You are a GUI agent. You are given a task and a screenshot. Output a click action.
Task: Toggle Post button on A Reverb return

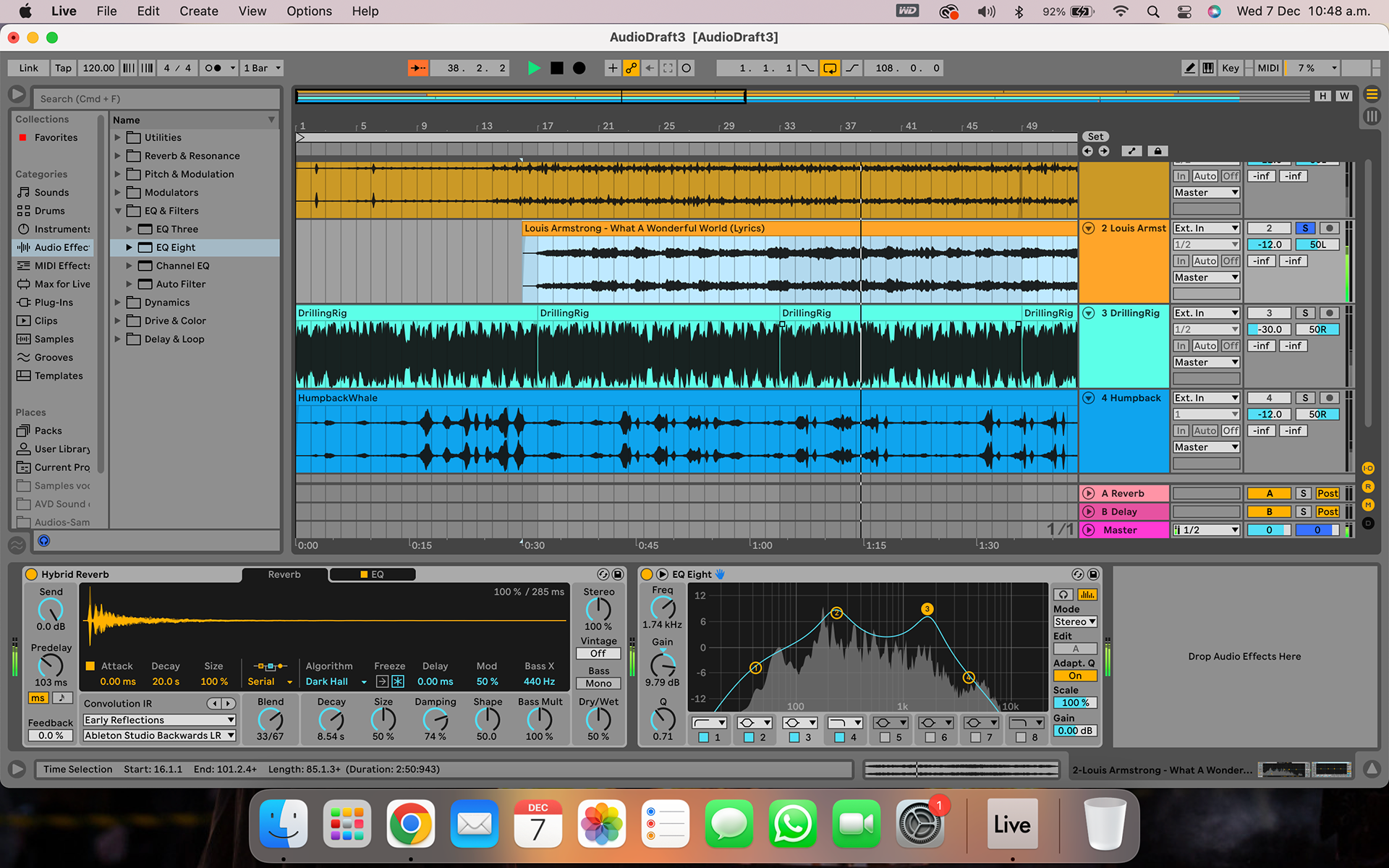coord(1328,493)
